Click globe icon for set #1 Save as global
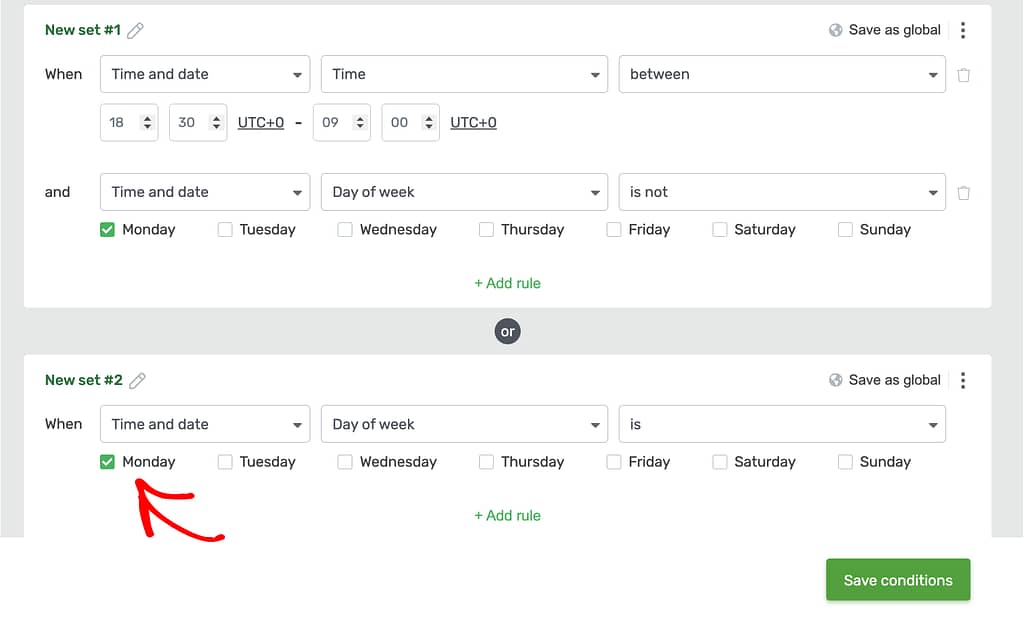 click(x=836, y=30)
